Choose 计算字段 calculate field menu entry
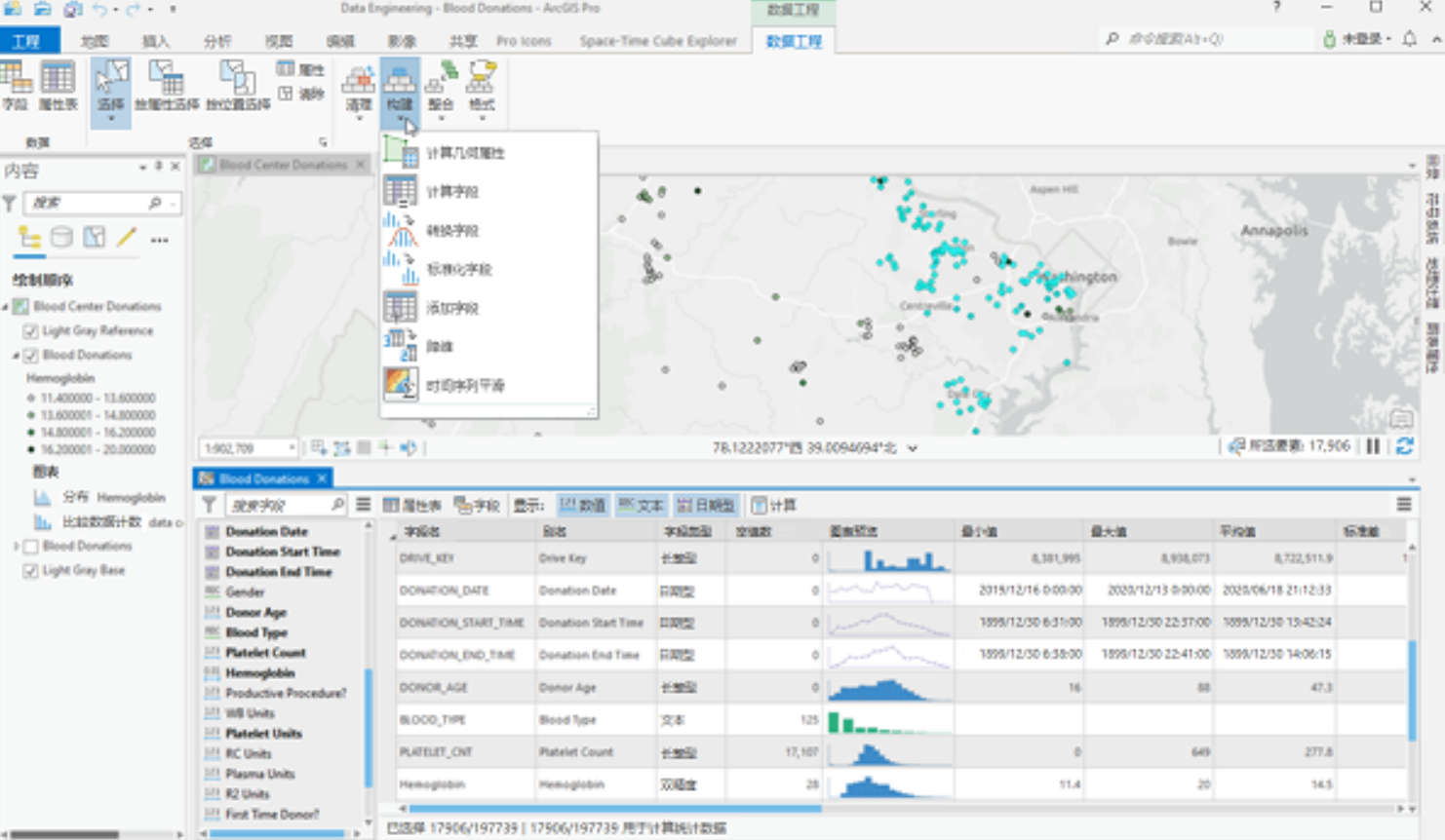Viewport: 1445px width, 840px height. [488, 192]
